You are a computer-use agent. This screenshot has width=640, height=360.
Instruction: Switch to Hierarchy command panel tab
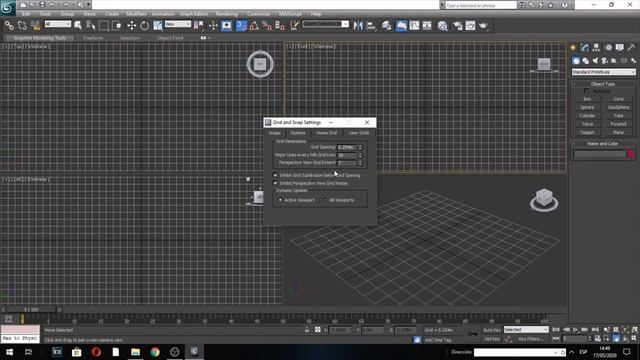(x=596, y=47)
